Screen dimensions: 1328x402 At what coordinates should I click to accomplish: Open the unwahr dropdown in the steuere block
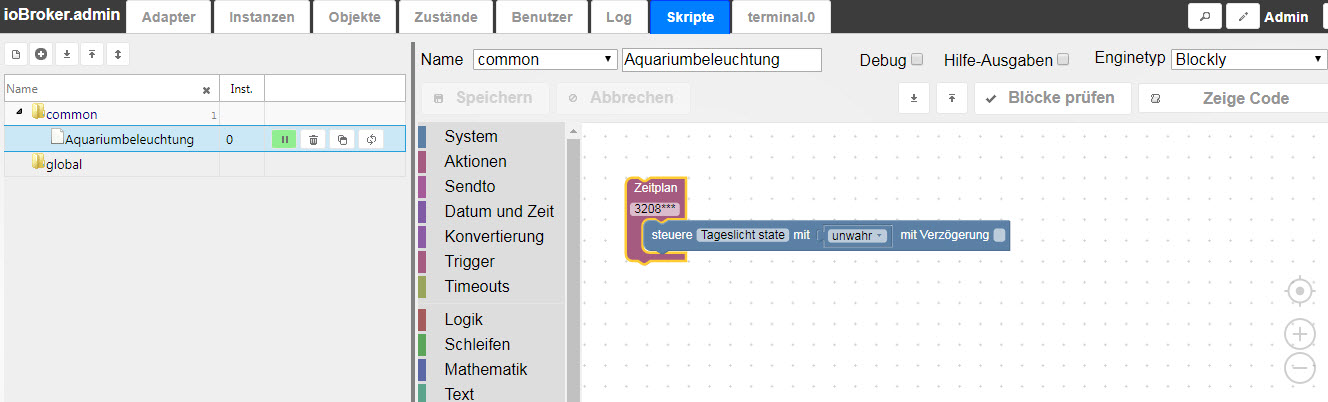coord(857,236)
